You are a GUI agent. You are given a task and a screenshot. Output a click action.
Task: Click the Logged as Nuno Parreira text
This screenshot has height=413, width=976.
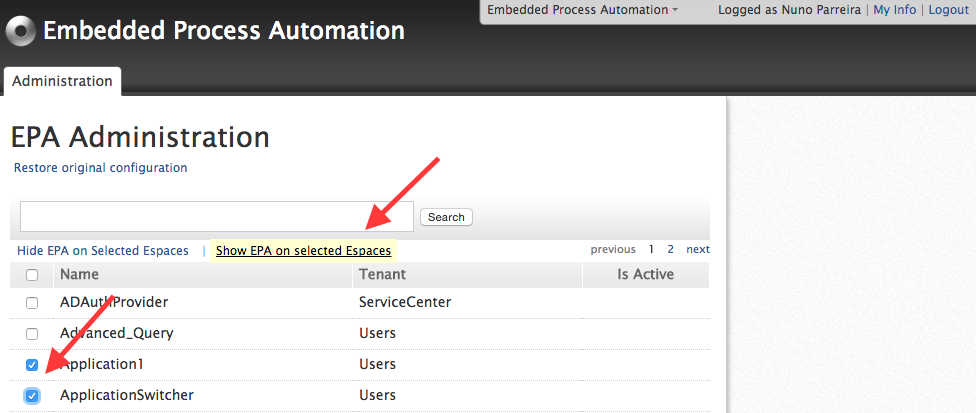789,10
